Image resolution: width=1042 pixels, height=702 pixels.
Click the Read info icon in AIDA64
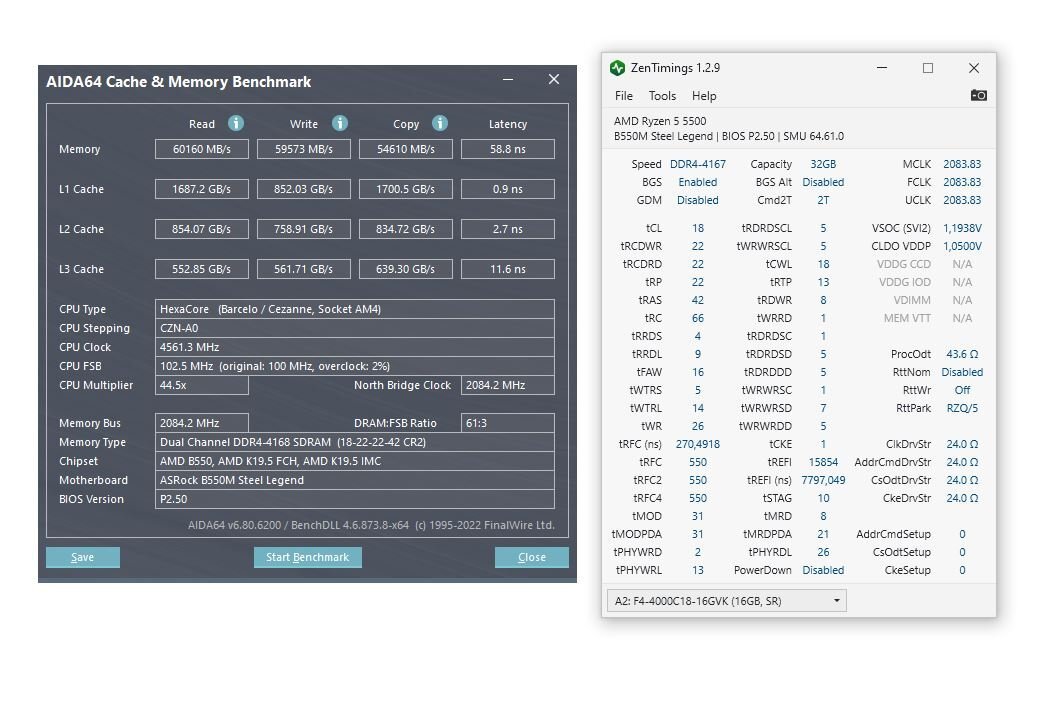pos(236,123)
